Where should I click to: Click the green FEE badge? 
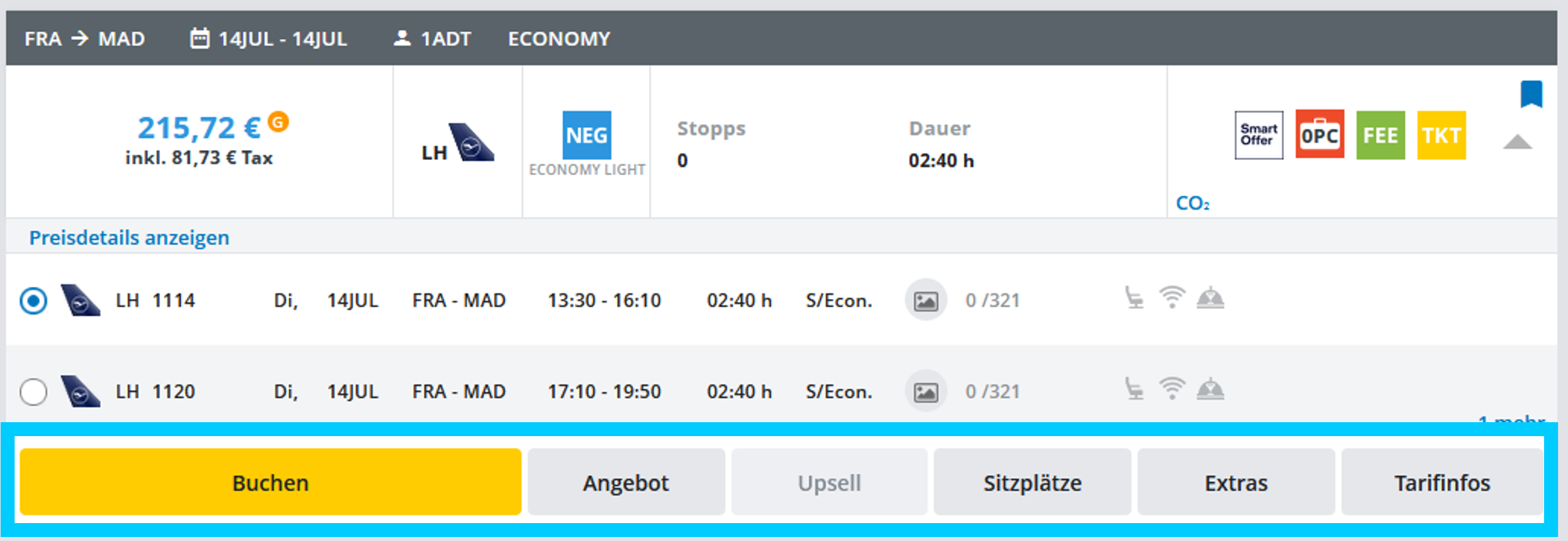[x=1380, y=135]
